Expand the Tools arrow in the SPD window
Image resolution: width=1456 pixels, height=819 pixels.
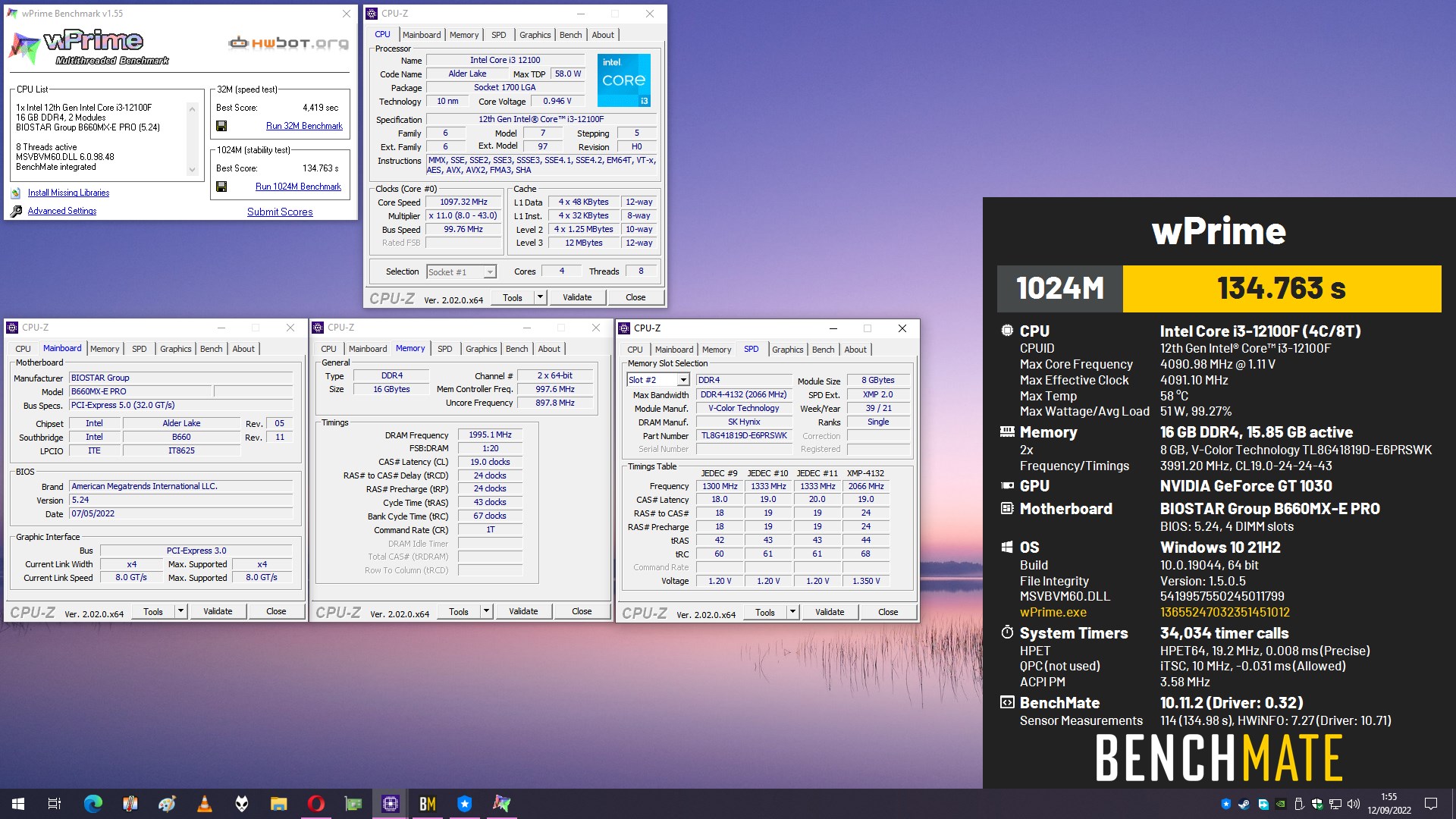click(792, 612)
